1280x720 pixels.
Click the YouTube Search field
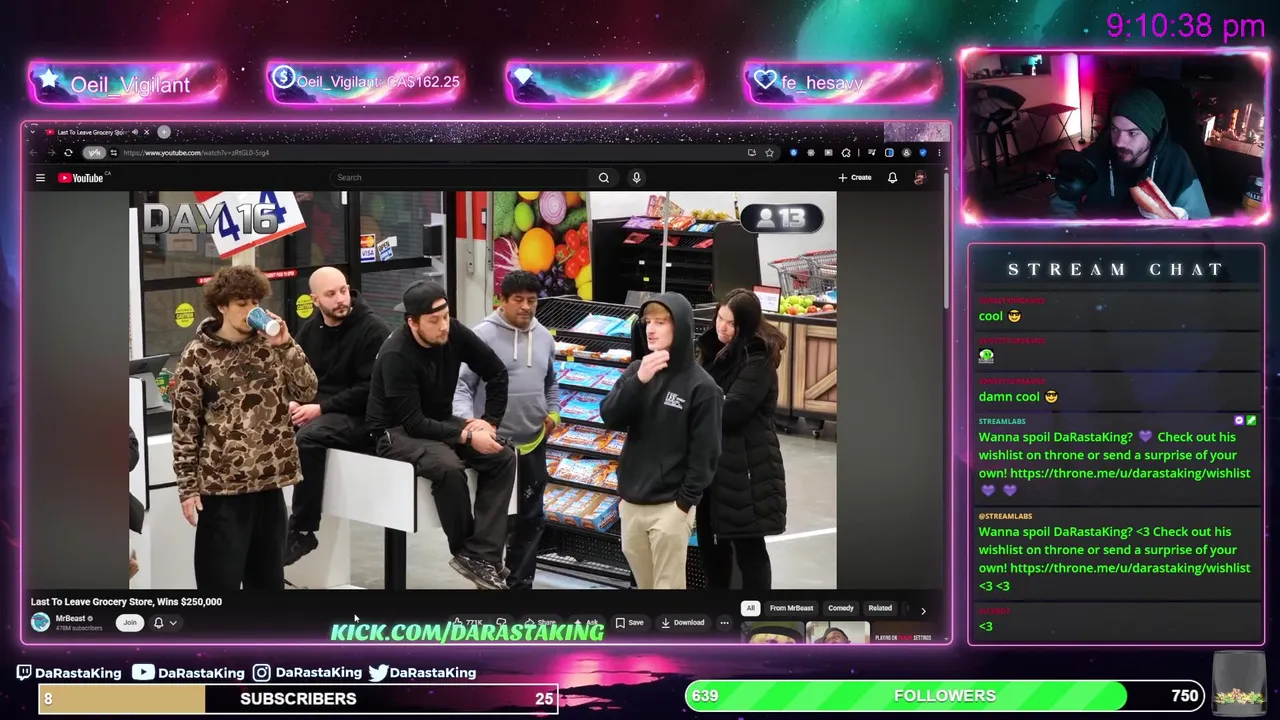coord(460,177)
